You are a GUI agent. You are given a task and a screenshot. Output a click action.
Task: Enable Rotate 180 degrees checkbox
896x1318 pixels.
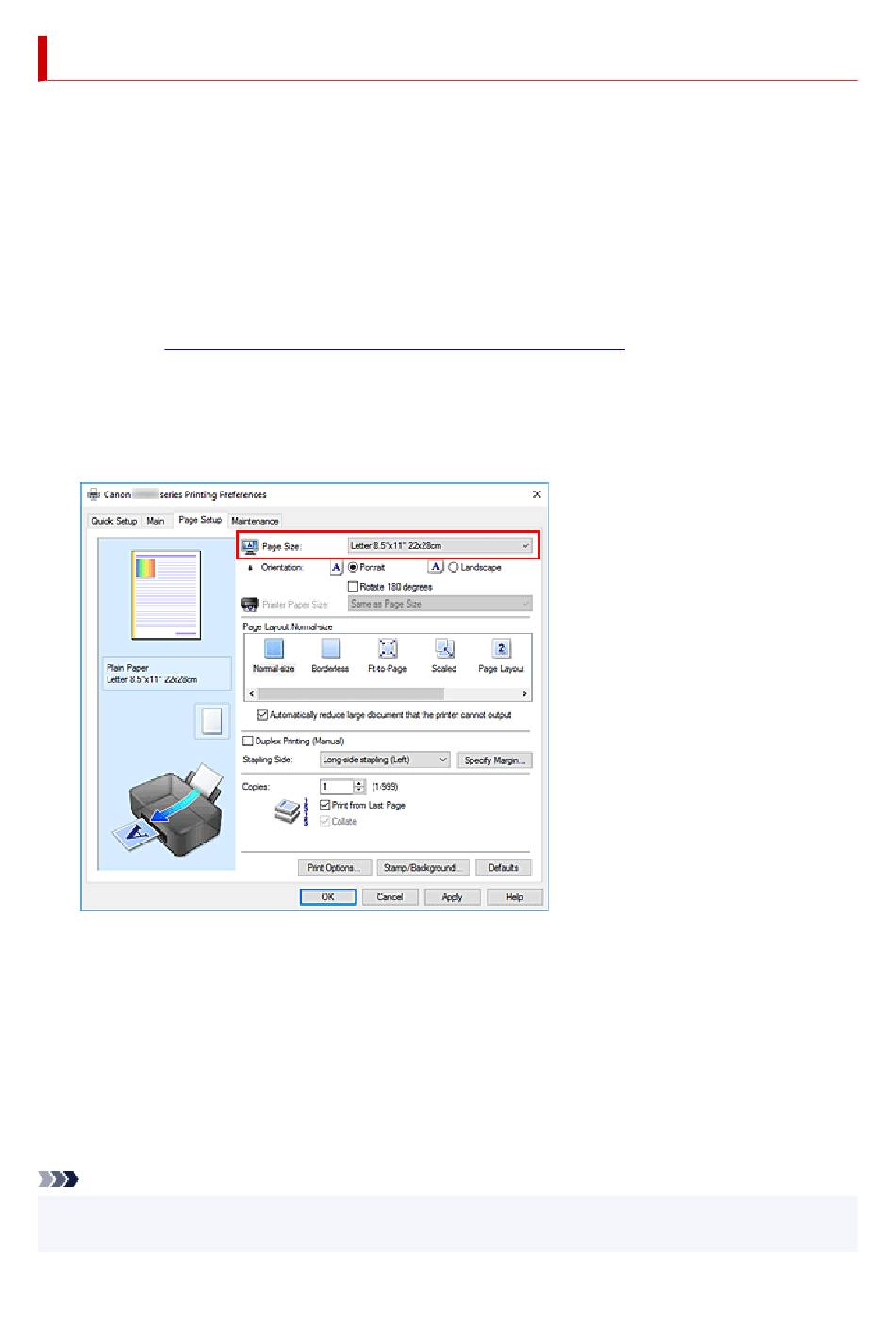tap(354, 587)
